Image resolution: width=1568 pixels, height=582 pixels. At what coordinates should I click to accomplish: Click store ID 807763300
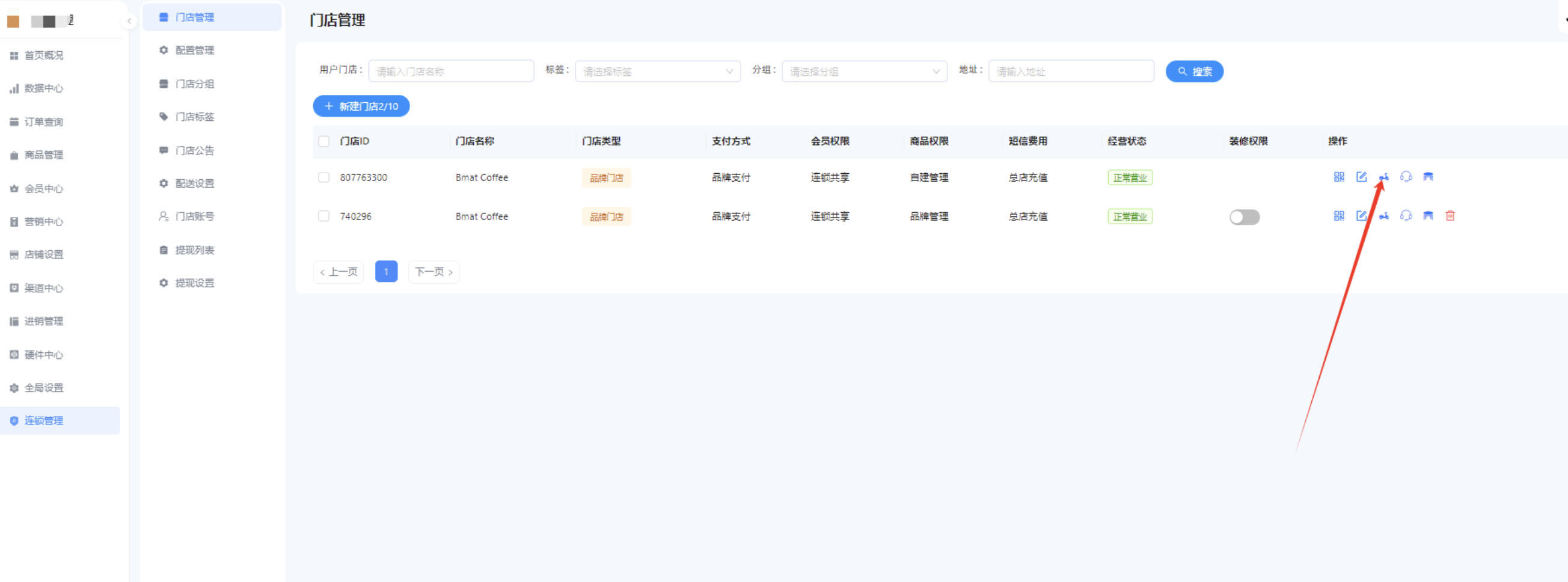363,177
